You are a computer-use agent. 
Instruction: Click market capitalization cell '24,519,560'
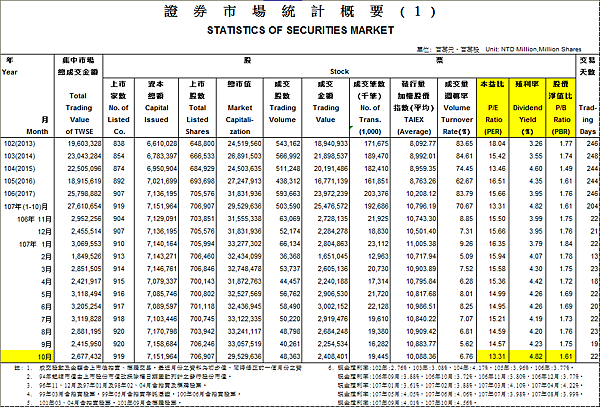245,143
